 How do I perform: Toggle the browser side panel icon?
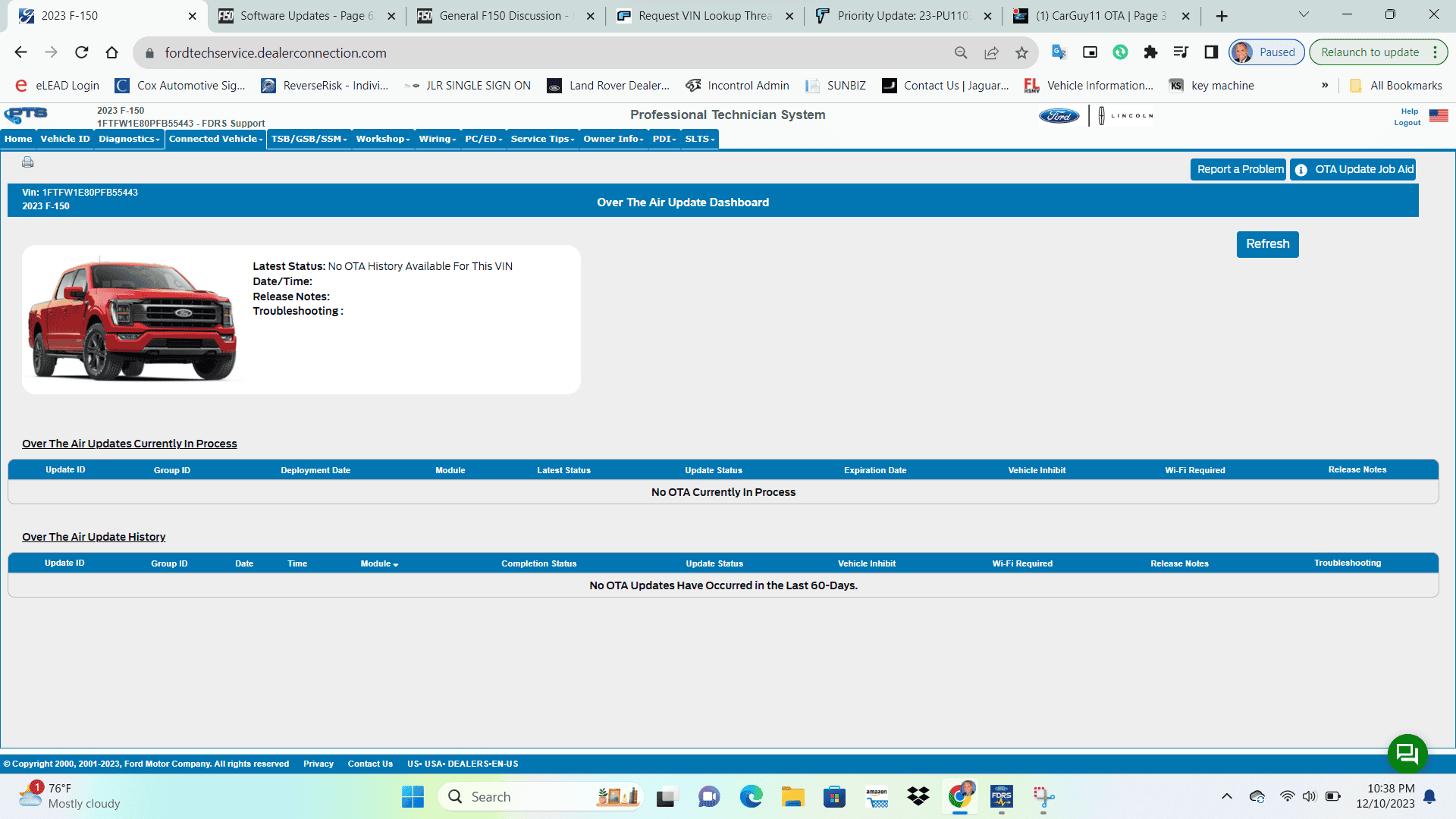pos(1211,52)
